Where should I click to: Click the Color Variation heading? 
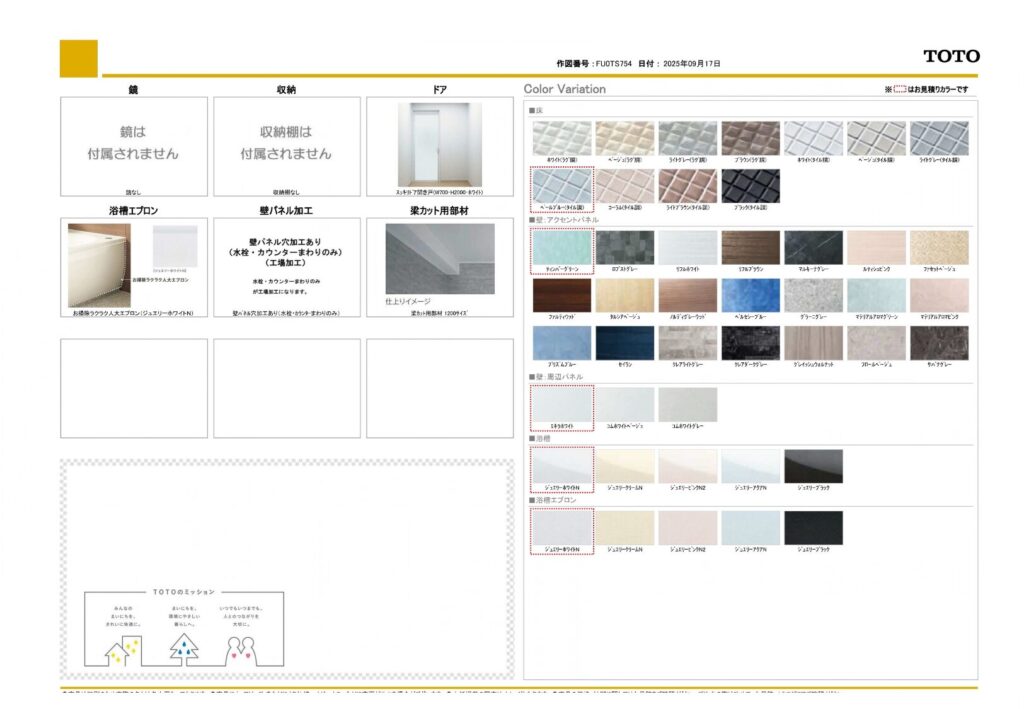(x=565, y=89)
